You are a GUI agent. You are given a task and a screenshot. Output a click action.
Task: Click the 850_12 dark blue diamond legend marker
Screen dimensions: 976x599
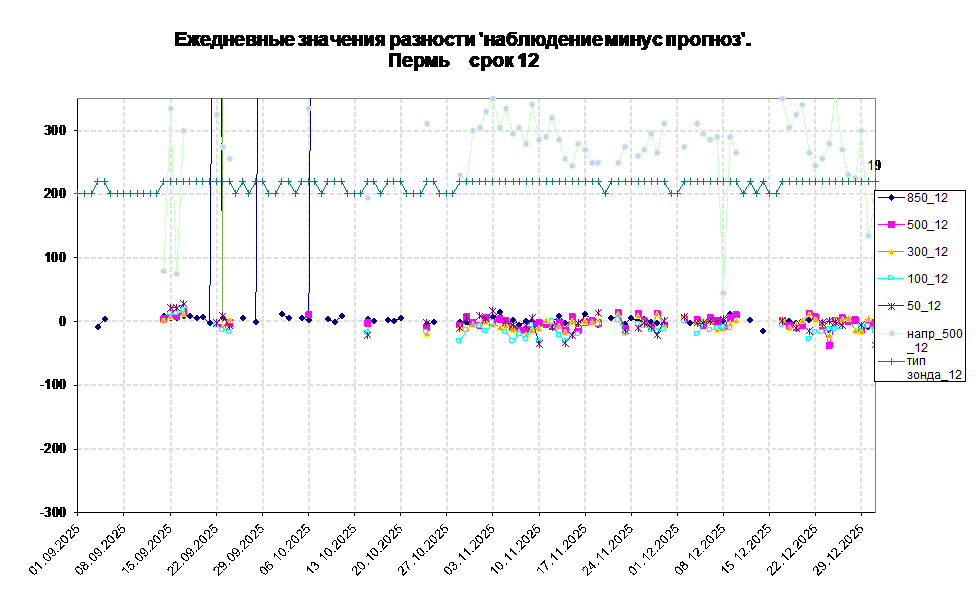click(890, 198)
